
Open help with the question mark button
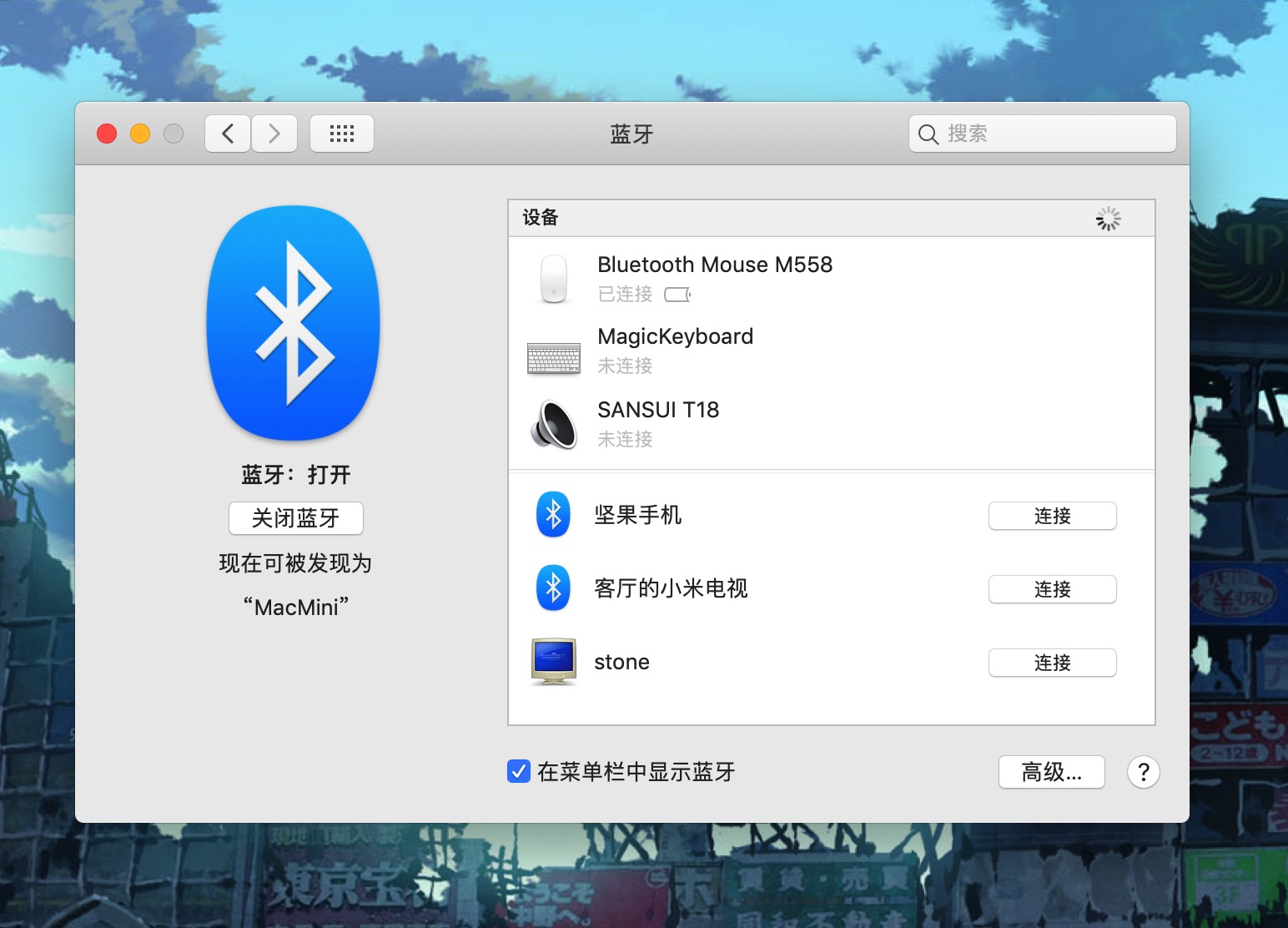(x=1144, y=772)
